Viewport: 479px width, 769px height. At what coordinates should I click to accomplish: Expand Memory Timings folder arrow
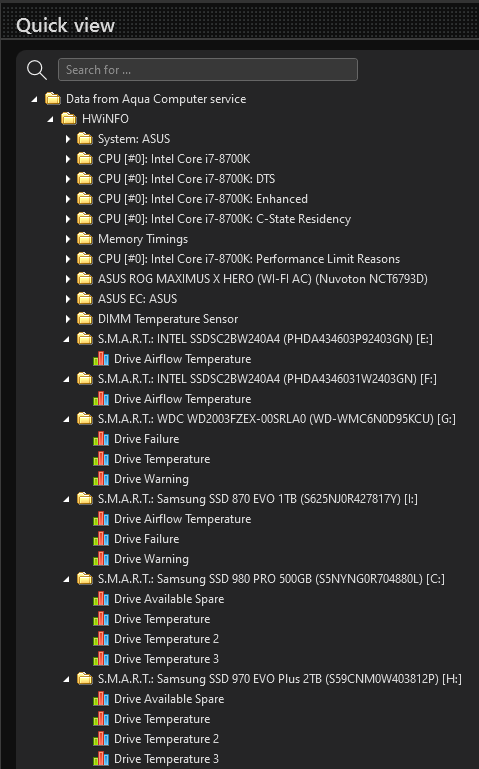point(68,239)
